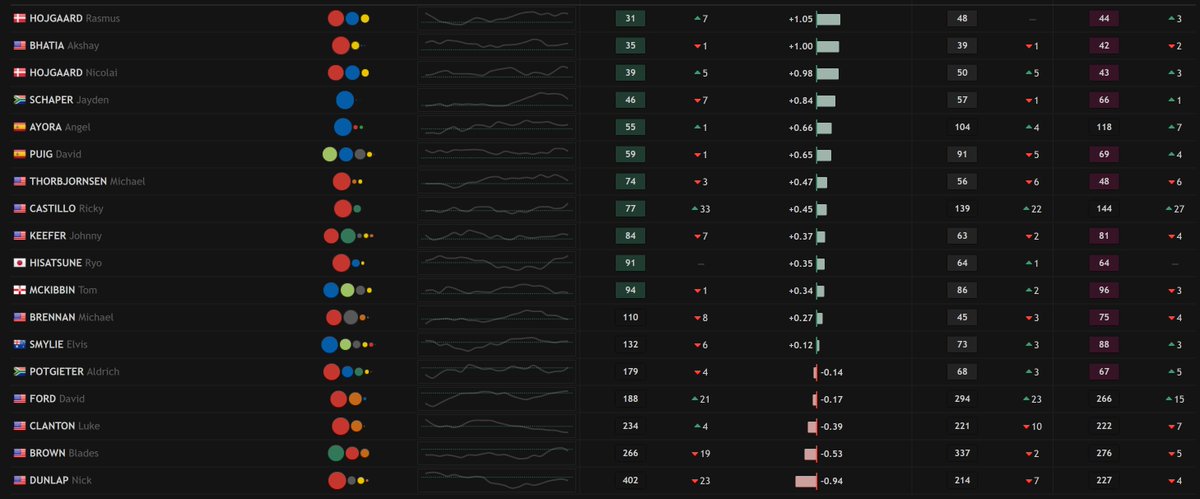Click the Northern Ireland flag beside Tom McKibbin
This screenshot has height=499, width=1200.
click(19, 290)
